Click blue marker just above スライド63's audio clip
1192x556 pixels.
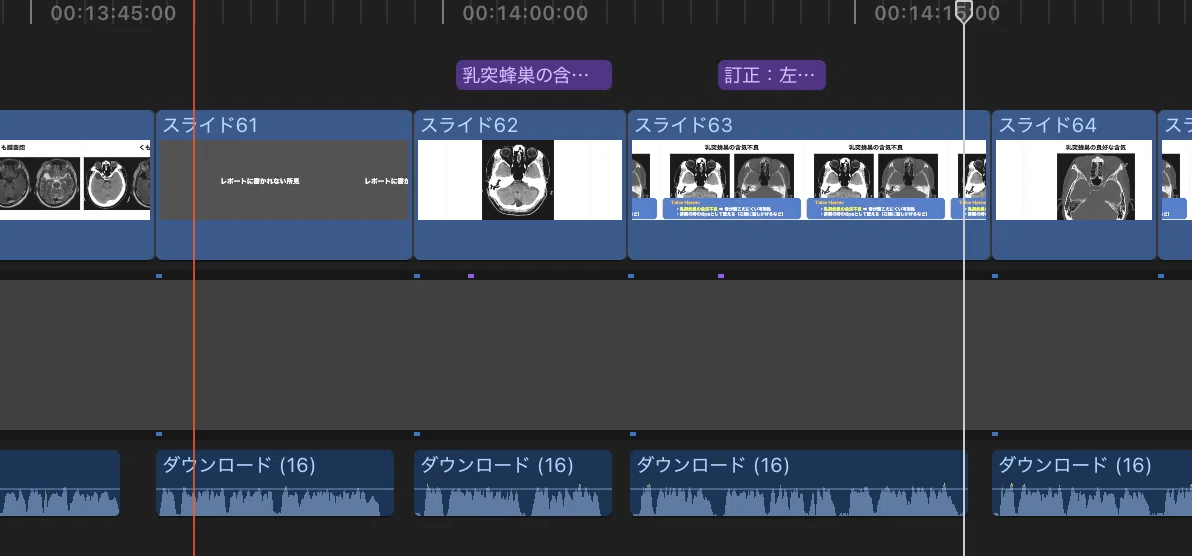coord(632,434)
